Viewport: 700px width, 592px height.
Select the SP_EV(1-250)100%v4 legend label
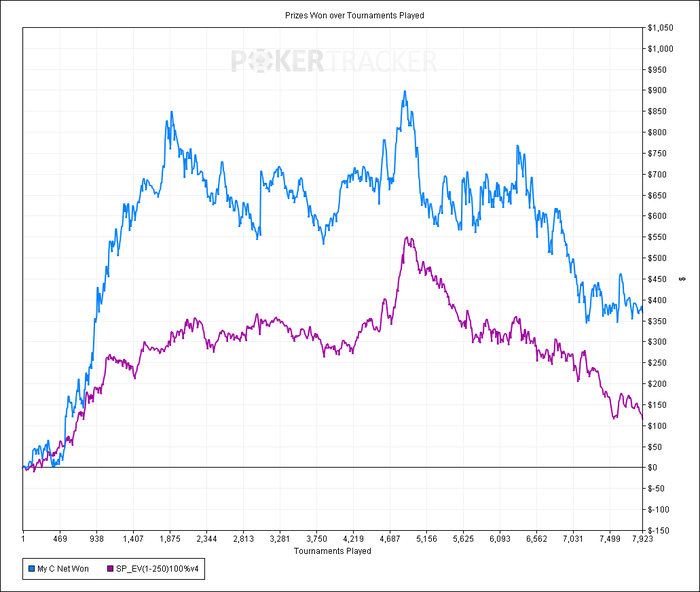coord(157,569)
